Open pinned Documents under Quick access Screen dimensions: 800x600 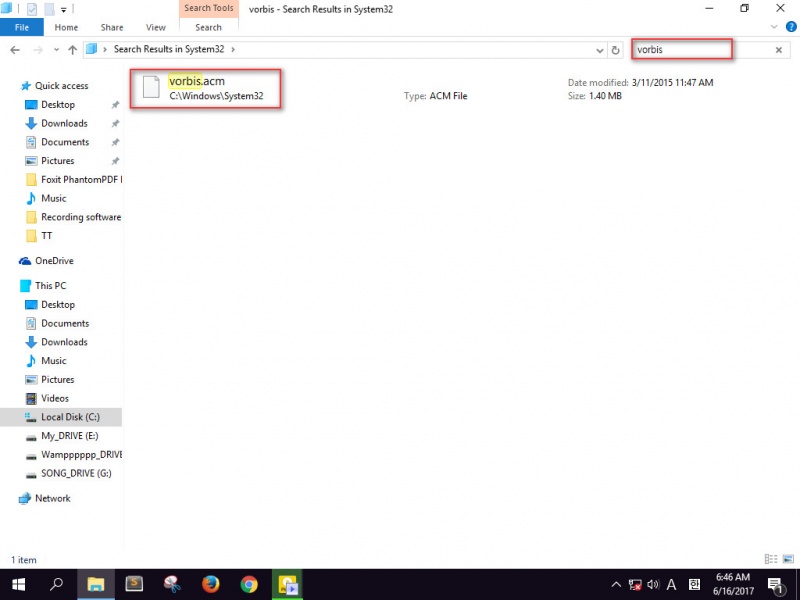pyautogui.click(x=65, y=142)
